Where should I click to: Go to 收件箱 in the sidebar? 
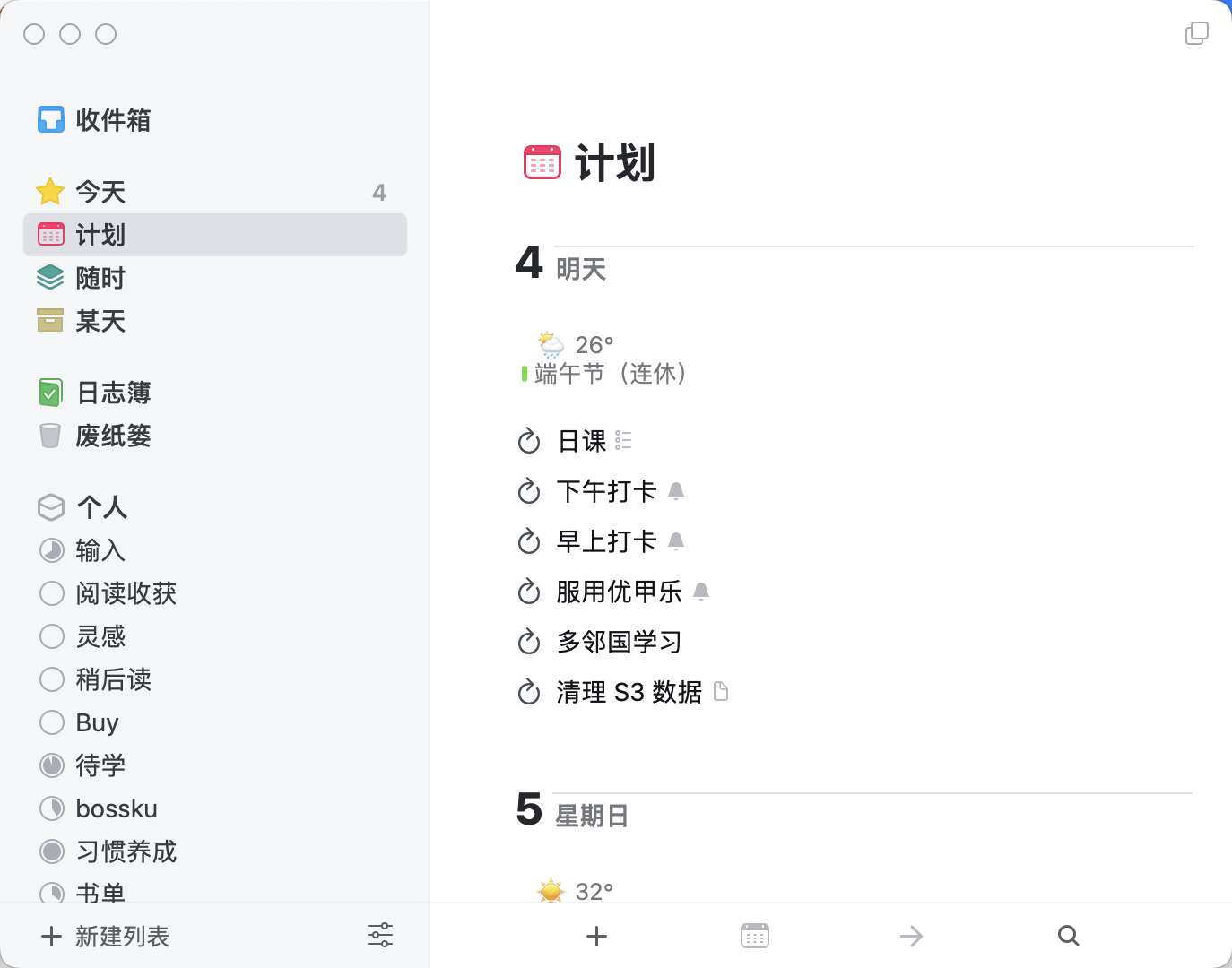point(113,120)
